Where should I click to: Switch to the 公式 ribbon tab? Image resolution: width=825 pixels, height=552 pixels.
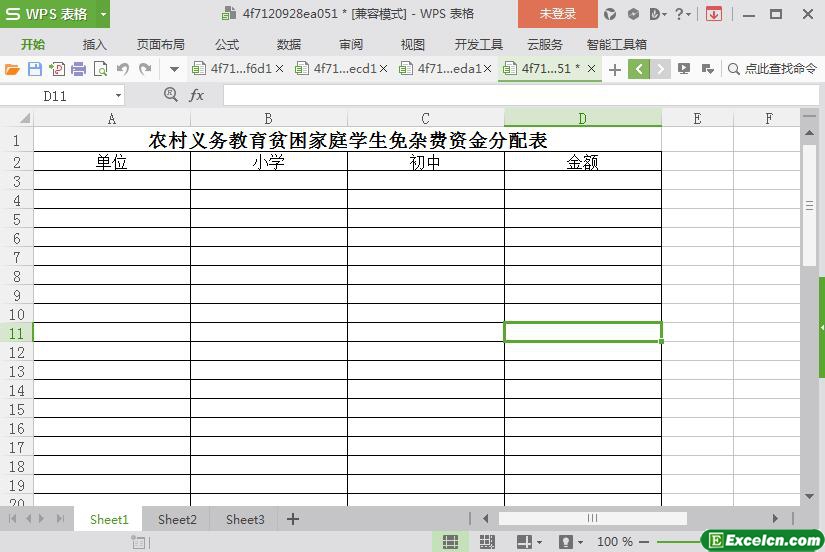227,45
